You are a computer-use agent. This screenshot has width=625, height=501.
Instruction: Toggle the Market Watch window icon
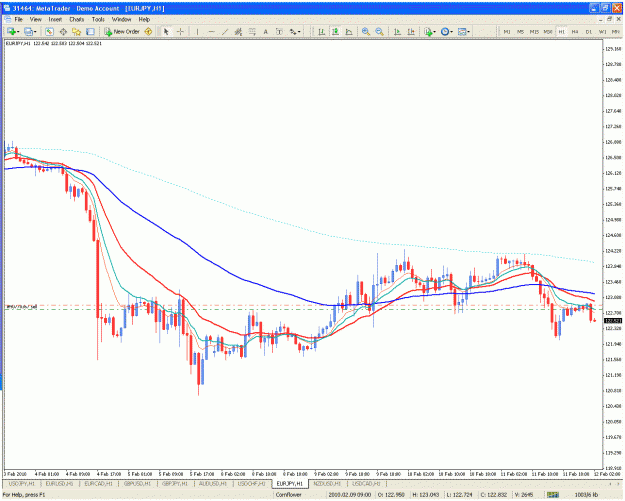[x=49, y=31]
